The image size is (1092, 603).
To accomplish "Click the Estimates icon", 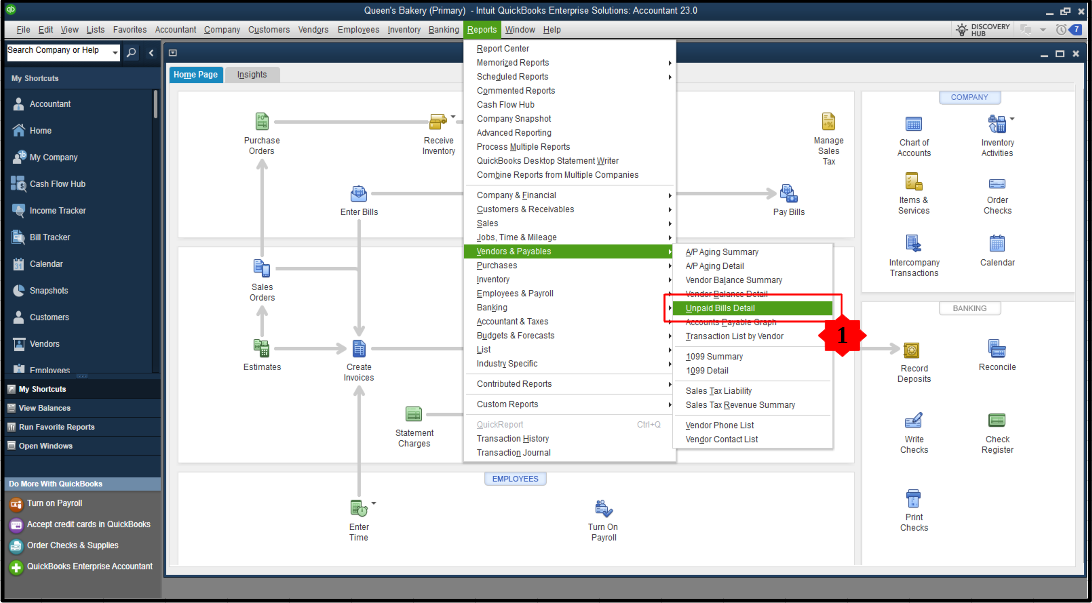I will coord(262,348).
